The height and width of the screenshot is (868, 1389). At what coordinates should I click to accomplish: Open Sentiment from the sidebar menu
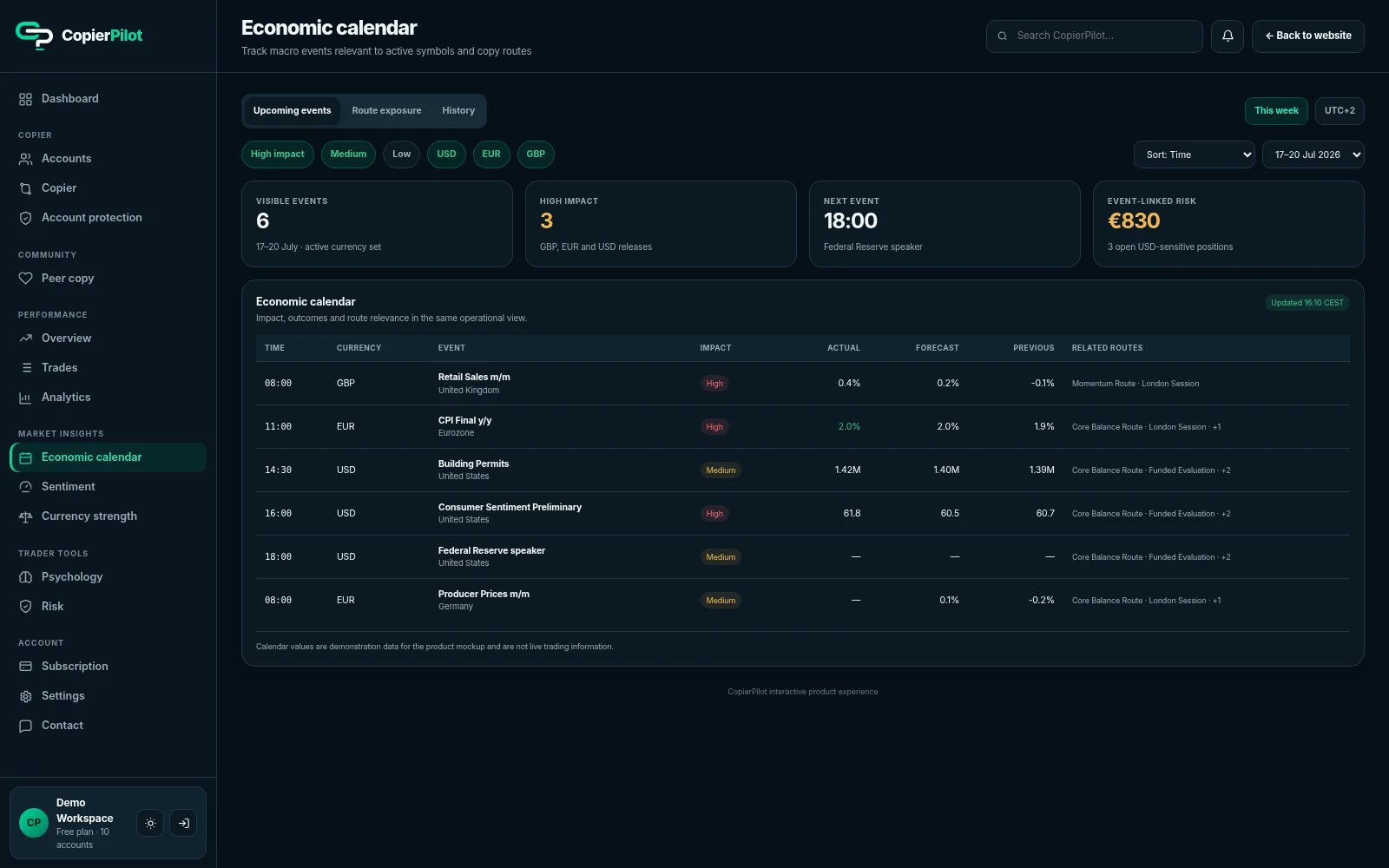point(108,487)
